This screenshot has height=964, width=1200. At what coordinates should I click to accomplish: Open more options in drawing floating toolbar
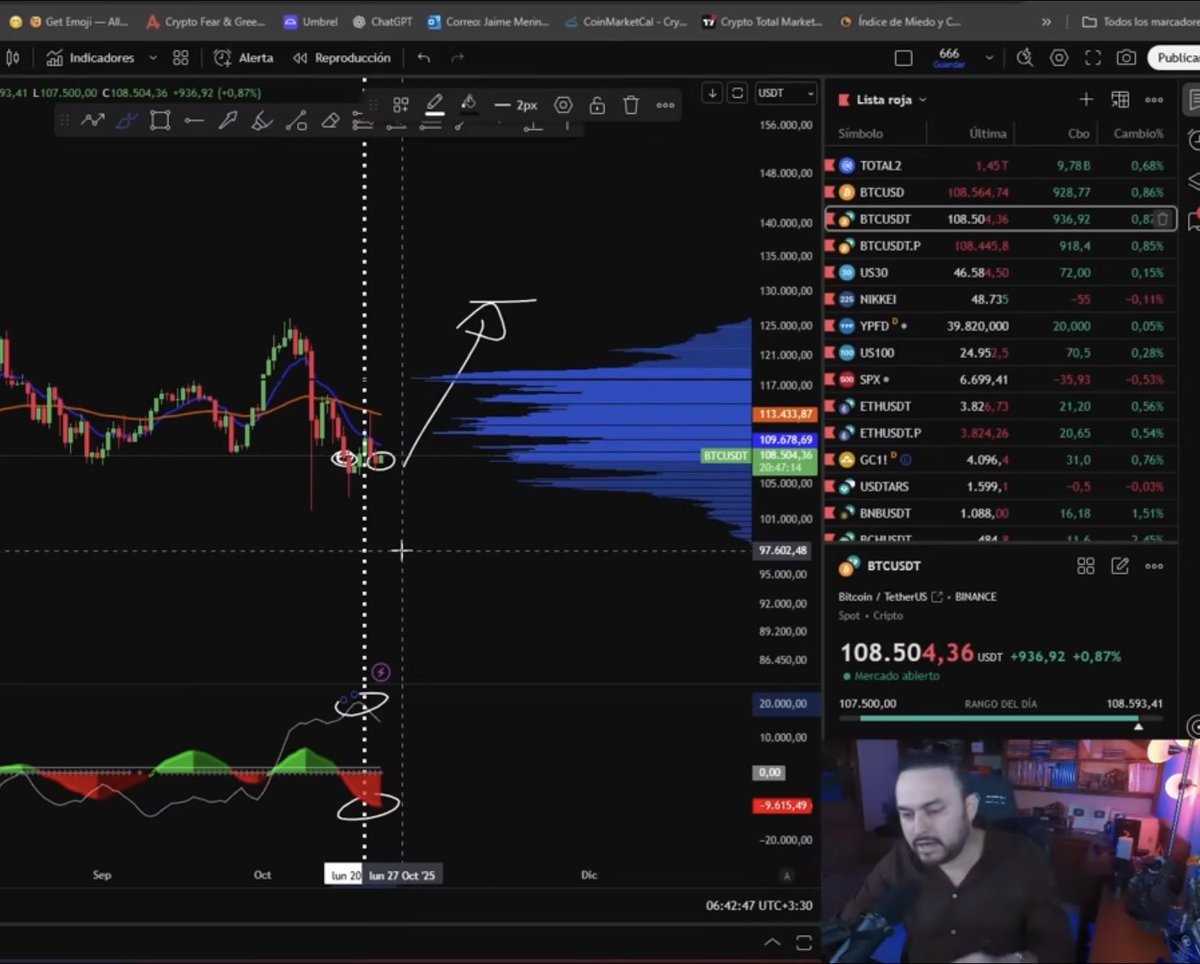(665, 105)
